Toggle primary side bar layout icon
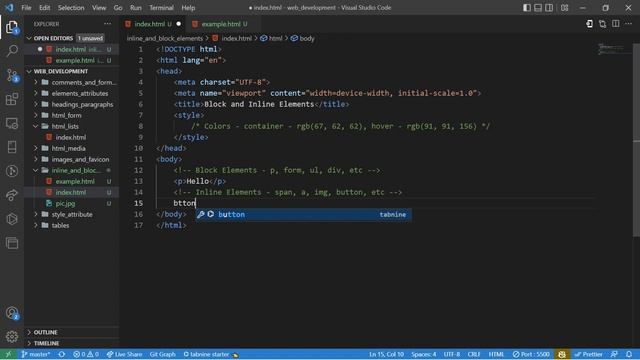640x360 pixels. click(527, 8)
